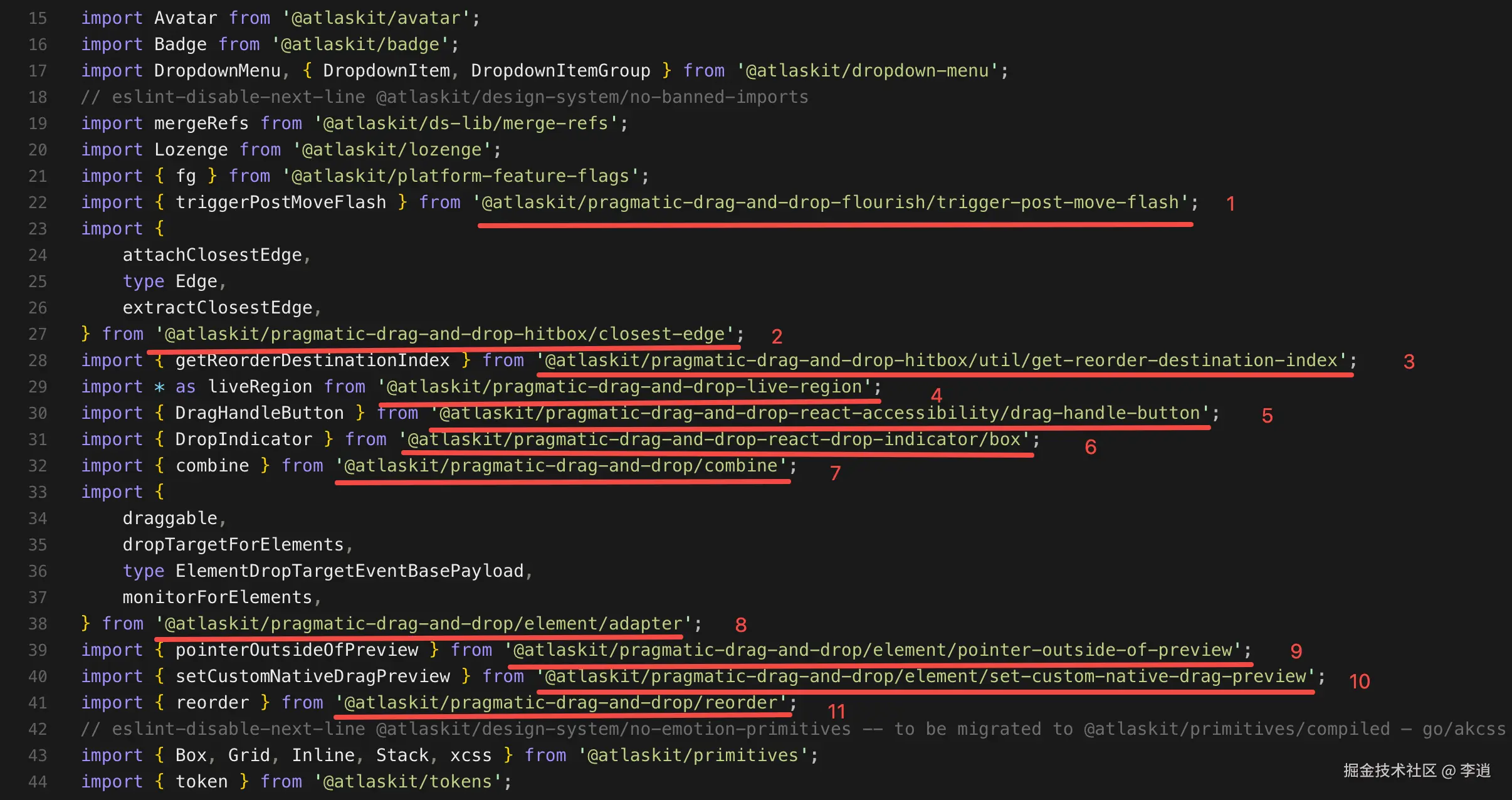1512x800 pixels.
Task: Place cursor on DropdownItemGroup identifier
Action: coord(560,71)
